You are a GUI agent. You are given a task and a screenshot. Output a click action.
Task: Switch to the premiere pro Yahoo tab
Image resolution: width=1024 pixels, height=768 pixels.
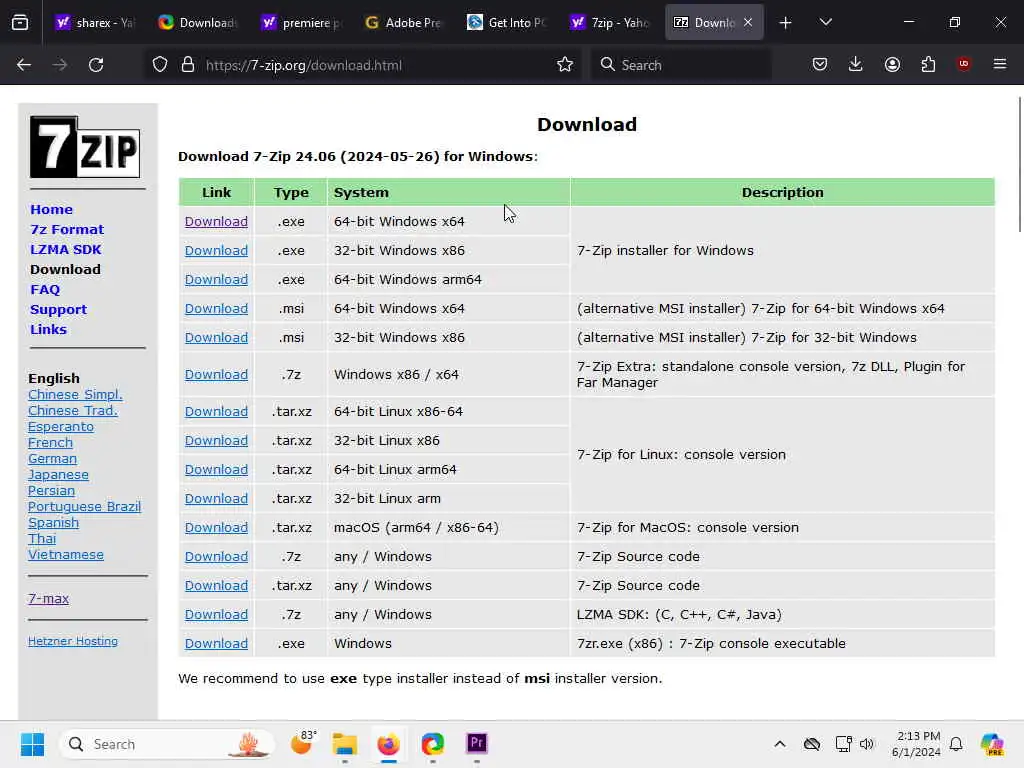point(302,23)
